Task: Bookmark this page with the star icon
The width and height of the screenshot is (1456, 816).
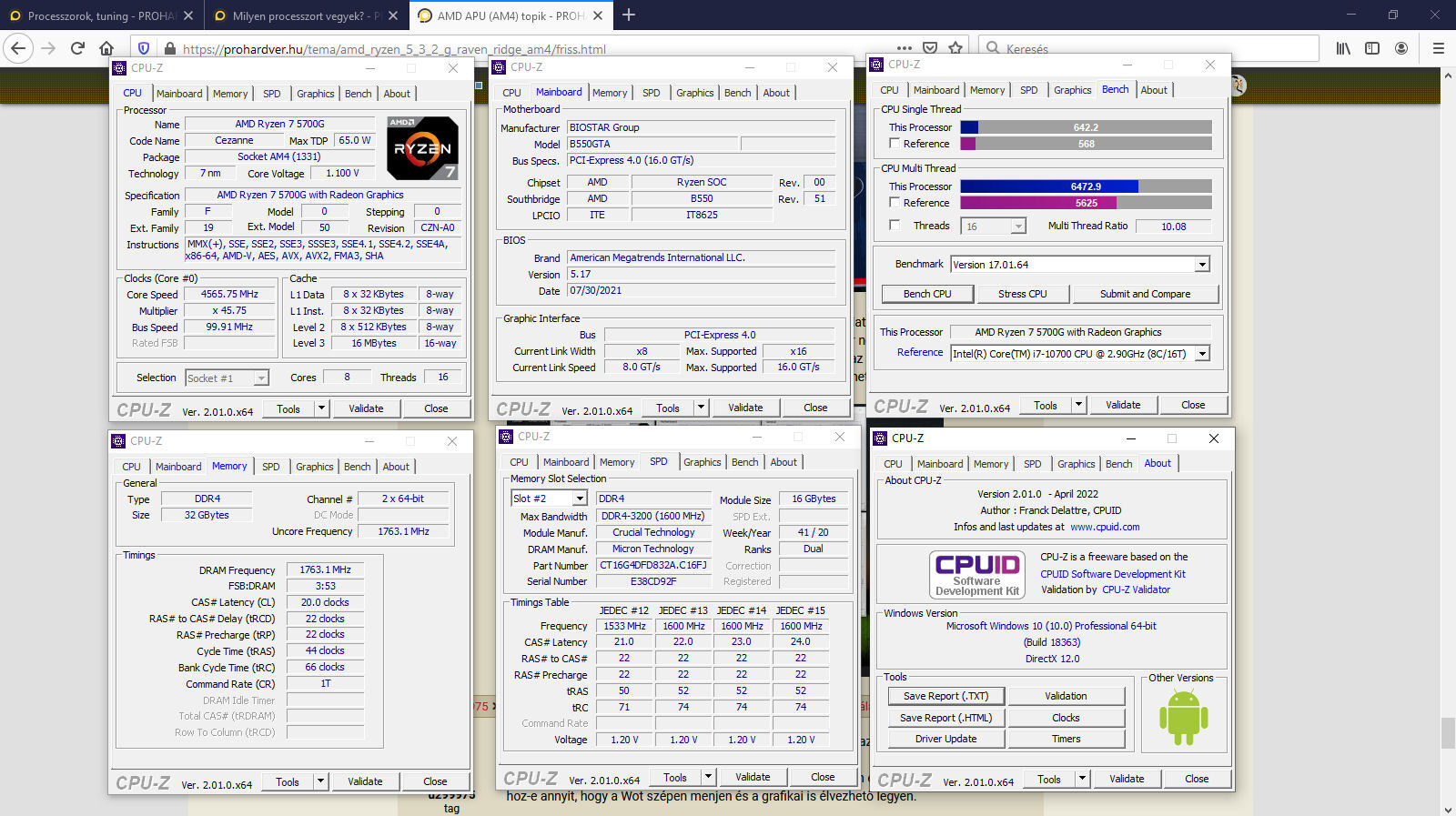Action: (x=955, y=48)
